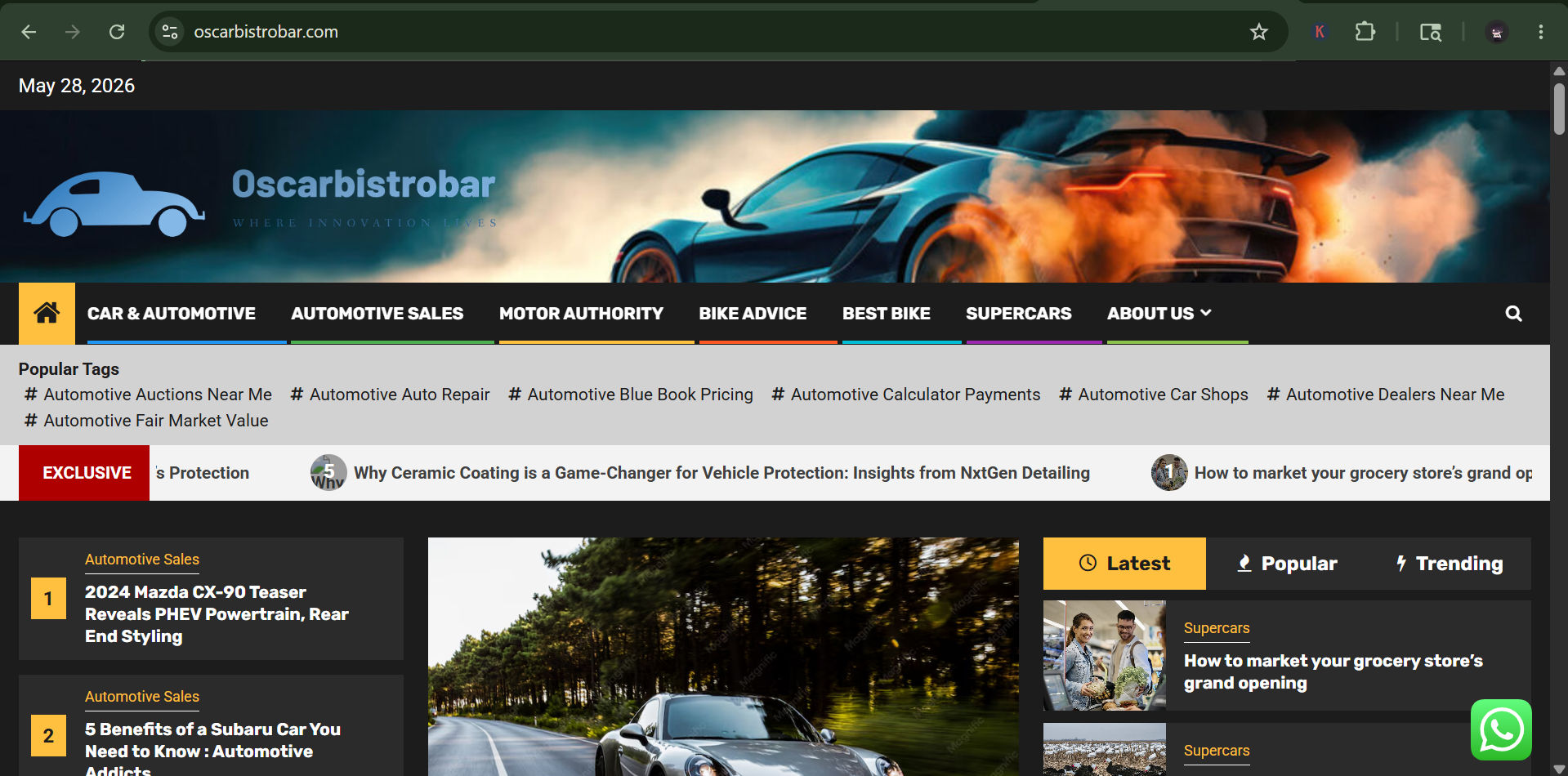
Task: Open Automotive Calculator Payments tag
Action: point(905,395)
